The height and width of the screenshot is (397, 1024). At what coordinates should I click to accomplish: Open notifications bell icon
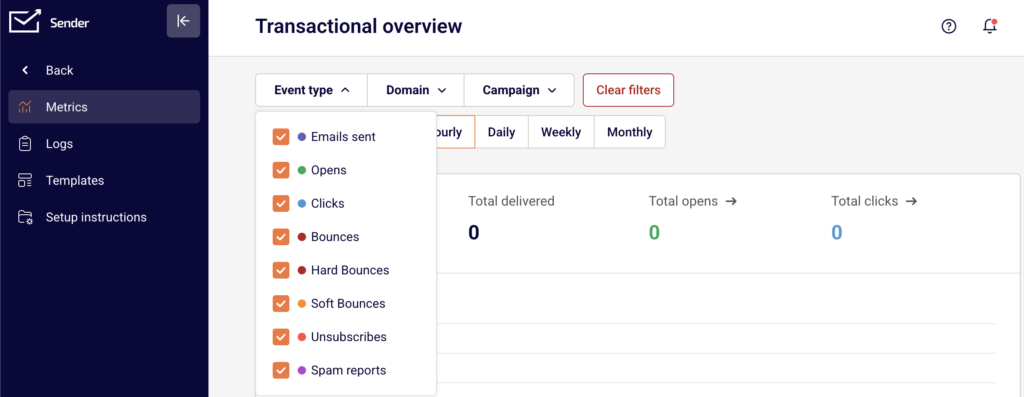[990, 27]
